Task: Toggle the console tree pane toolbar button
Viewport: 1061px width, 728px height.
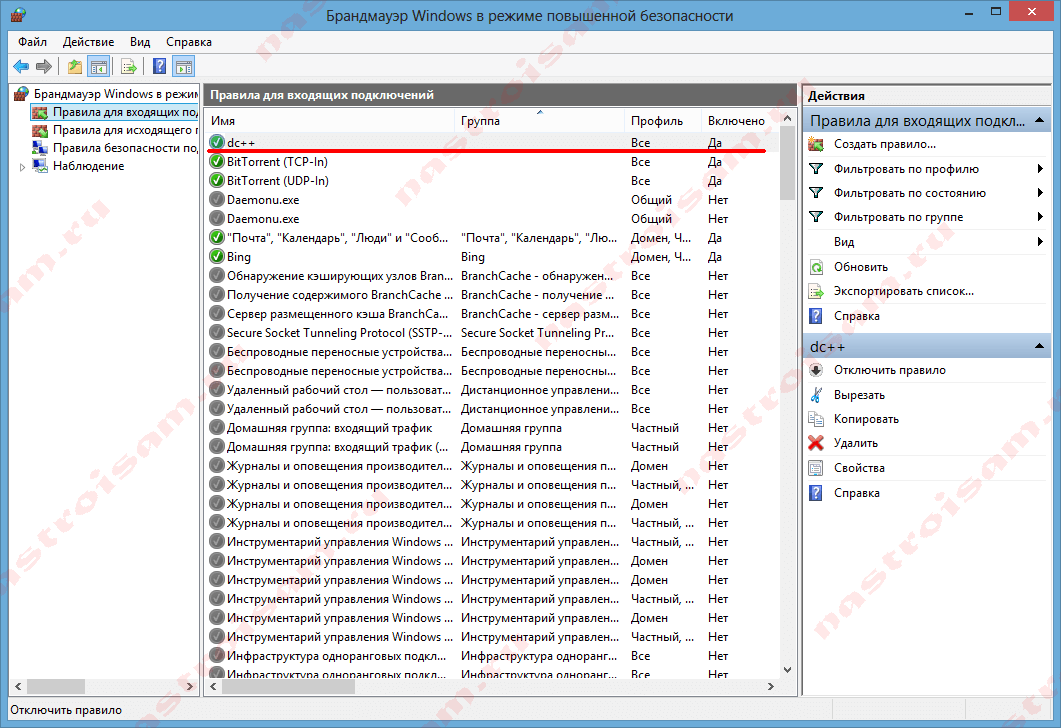Action: pos(99,67)
